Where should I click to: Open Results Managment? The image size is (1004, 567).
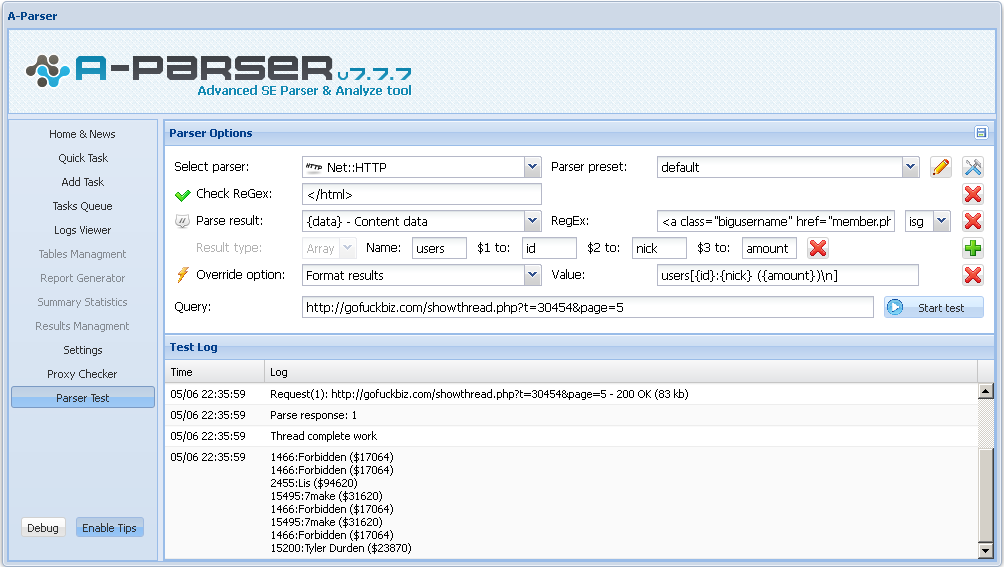click(x=83, y=326)
